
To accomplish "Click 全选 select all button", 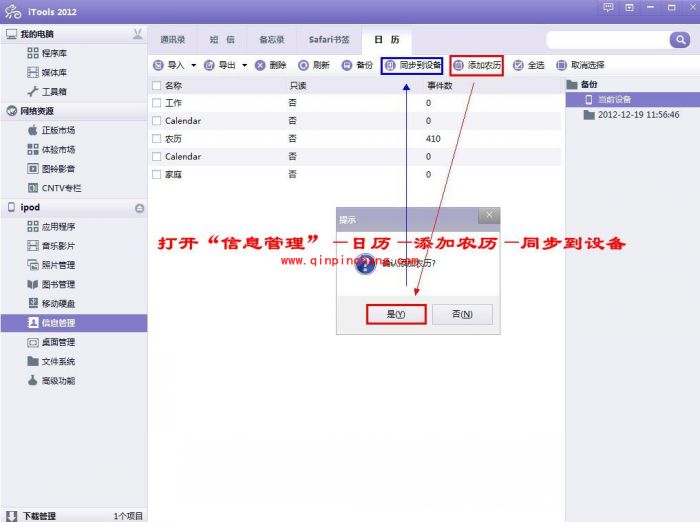I will [x=529, y=65].
